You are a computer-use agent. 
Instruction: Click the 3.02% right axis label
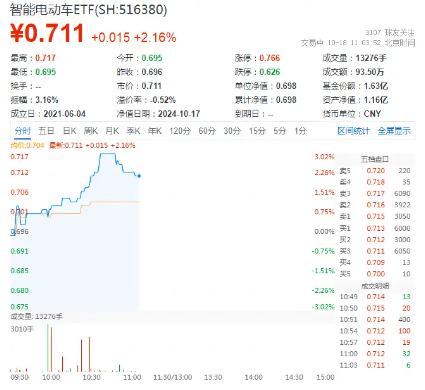324,157
